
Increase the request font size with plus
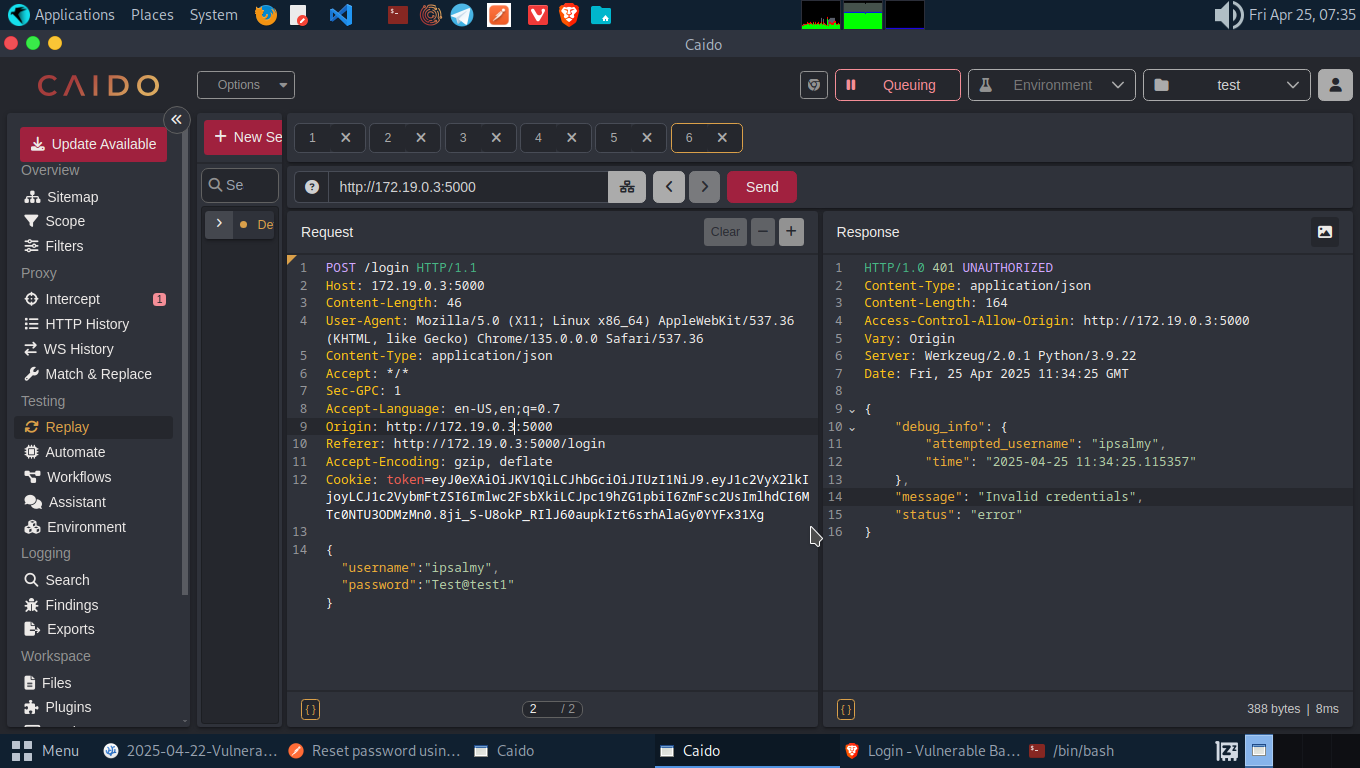pos(791,232)
